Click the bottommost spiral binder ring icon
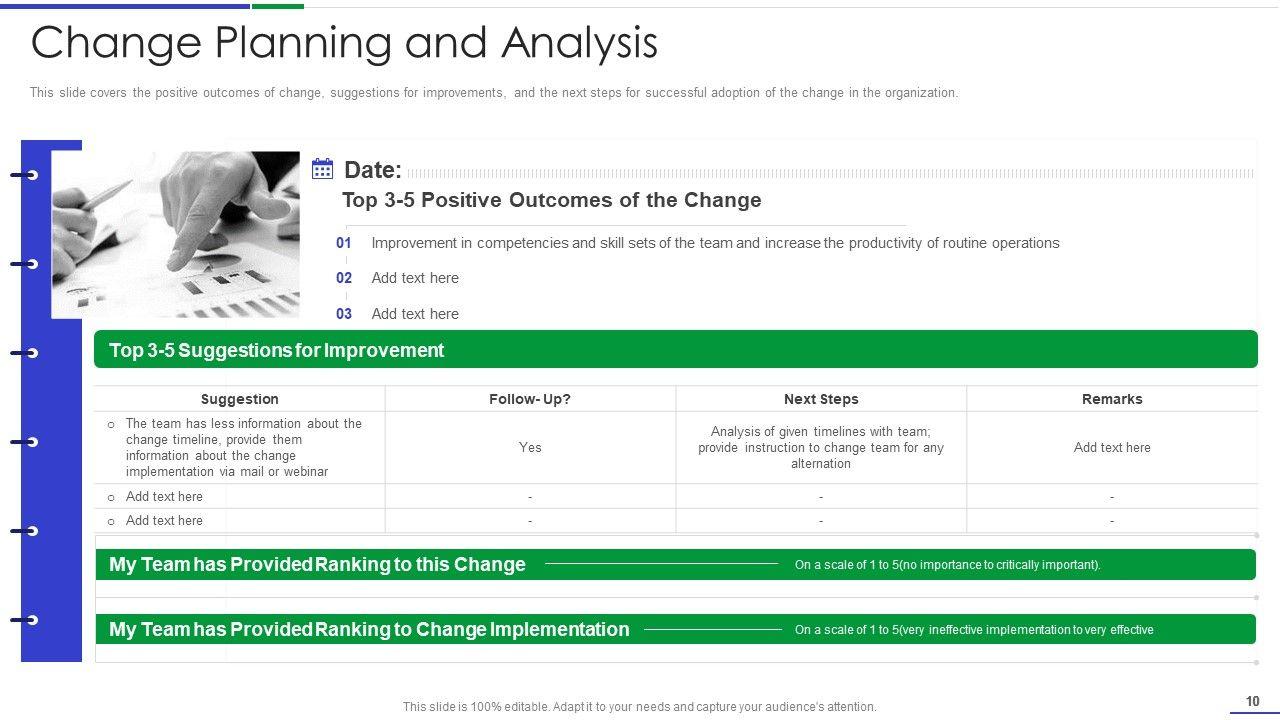This screenshot has width=1280, height=720. [x=26, y=620]
